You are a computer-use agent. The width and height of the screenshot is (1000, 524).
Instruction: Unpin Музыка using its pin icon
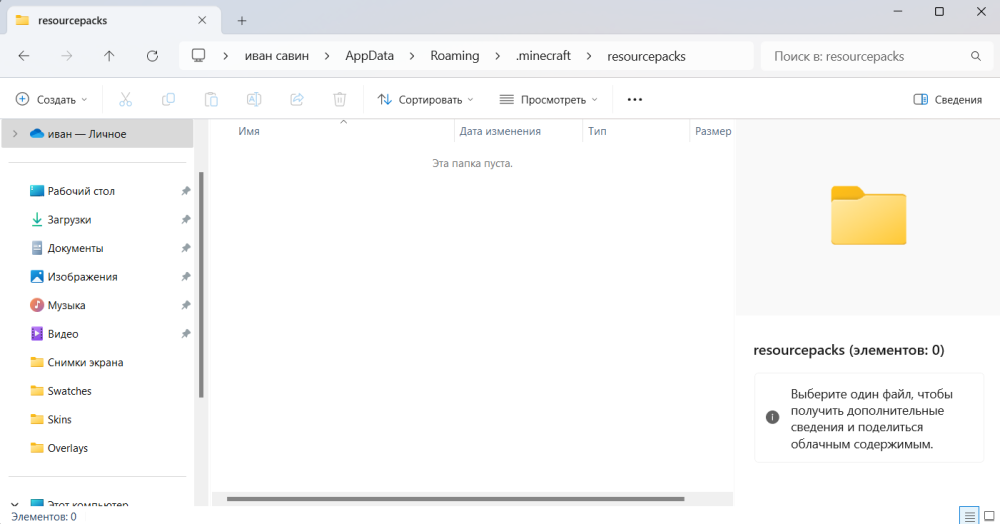186,305
